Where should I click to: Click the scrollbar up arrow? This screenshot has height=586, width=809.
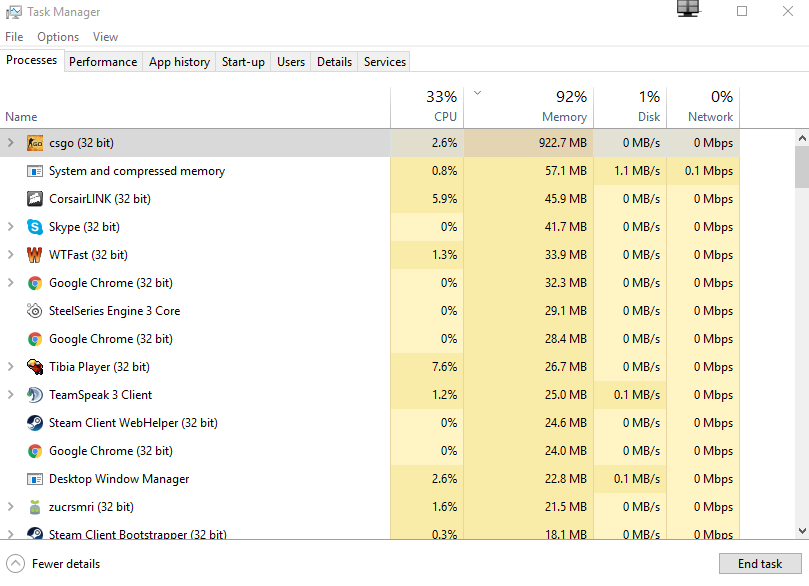tap(802, 138)
